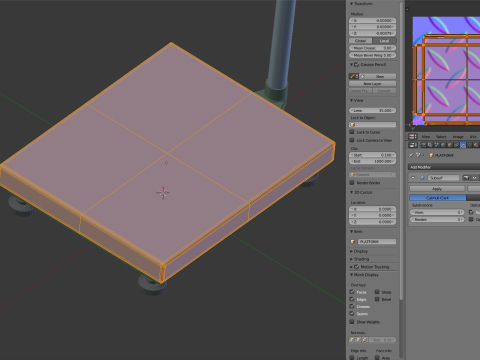Image resolution: width=480 pixels, height=360 pixels.
Task: Open Render Layers properties tab icon
Action: [x=430, y=145]
